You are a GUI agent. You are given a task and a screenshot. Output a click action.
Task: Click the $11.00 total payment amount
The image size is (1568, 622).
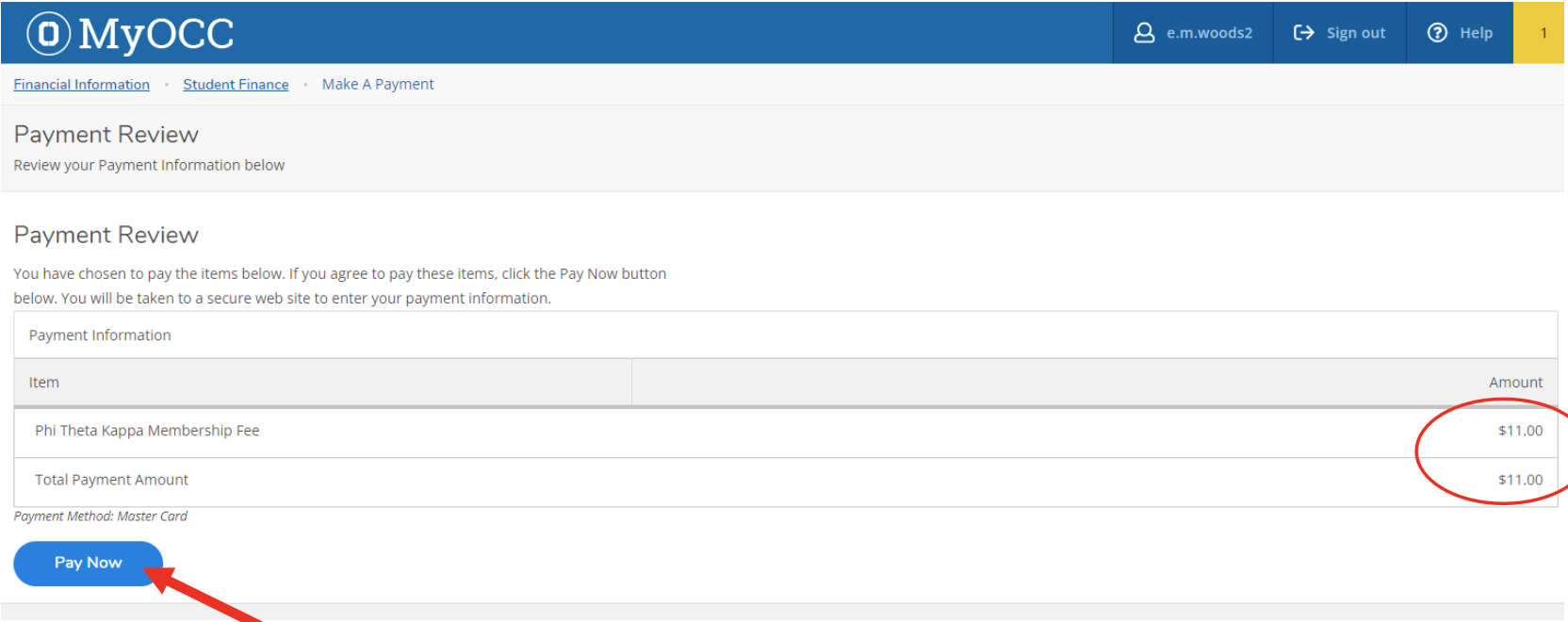tap(1520, 480)
